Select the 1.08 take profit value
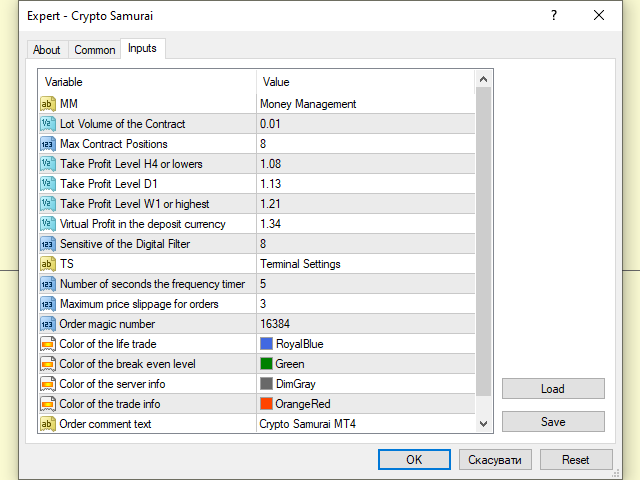The image size is (640, 480). pos(271,164)
